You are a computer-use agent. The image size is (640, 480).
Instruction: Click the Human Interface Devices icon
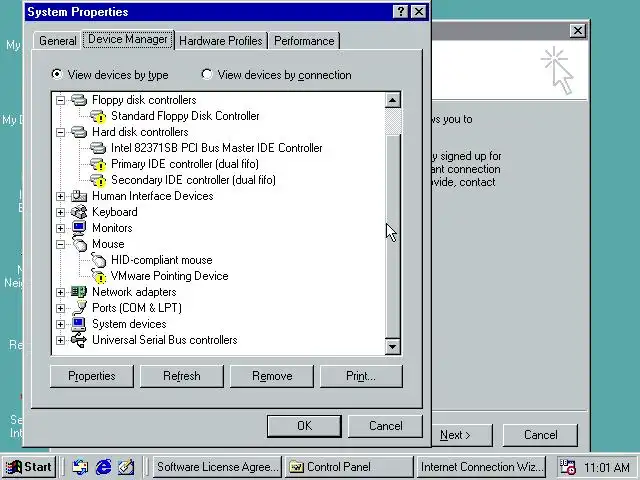79,196
